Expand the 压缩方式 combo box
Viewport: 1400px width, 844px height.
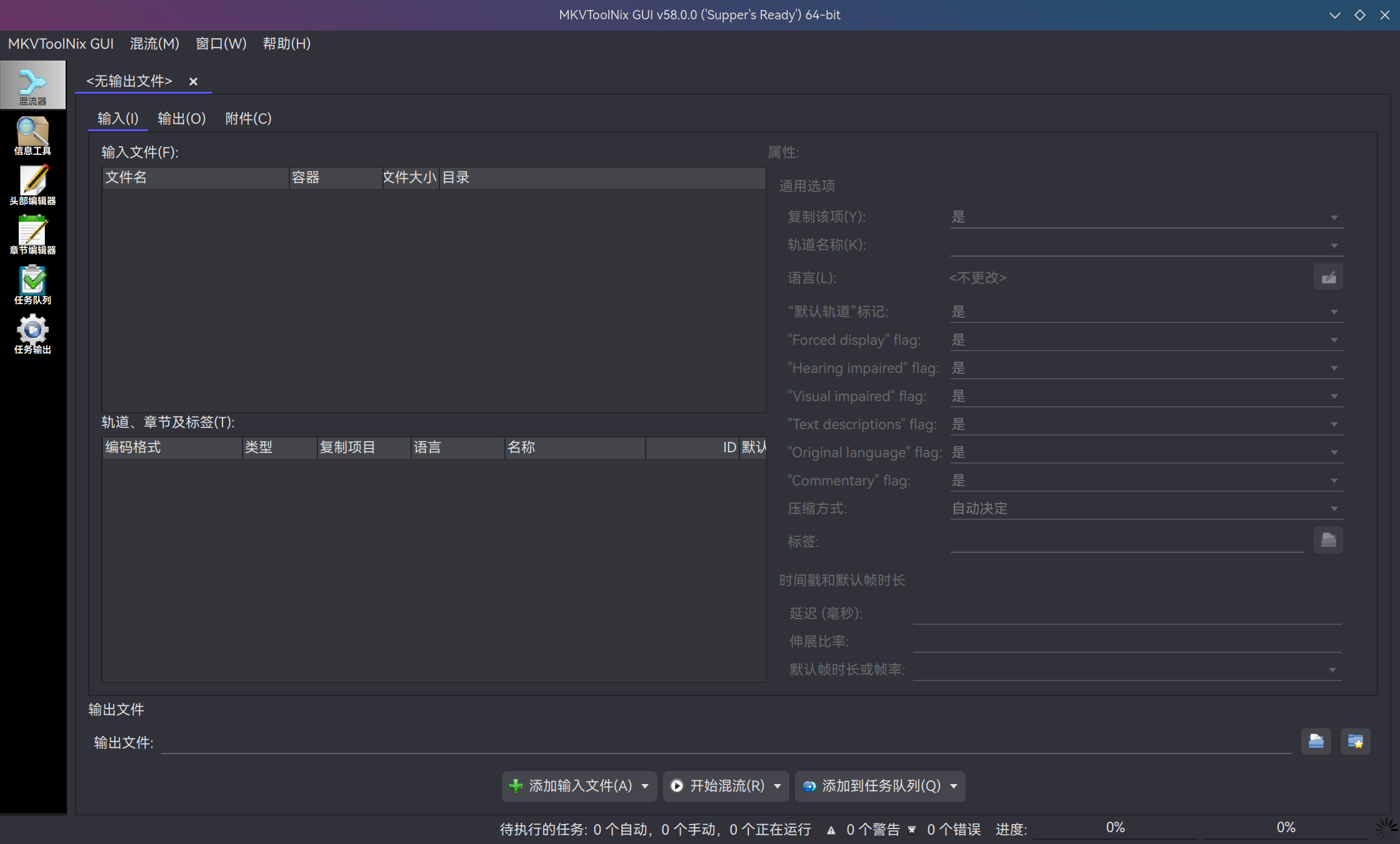click(x=1334, y=508)
